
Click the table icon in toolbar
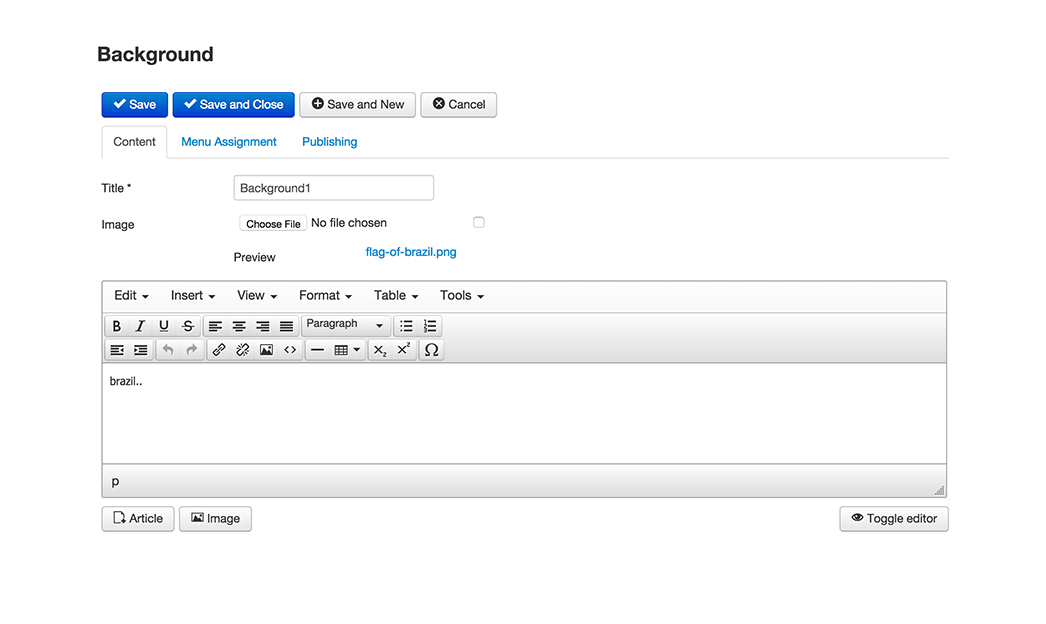(341, 350)
